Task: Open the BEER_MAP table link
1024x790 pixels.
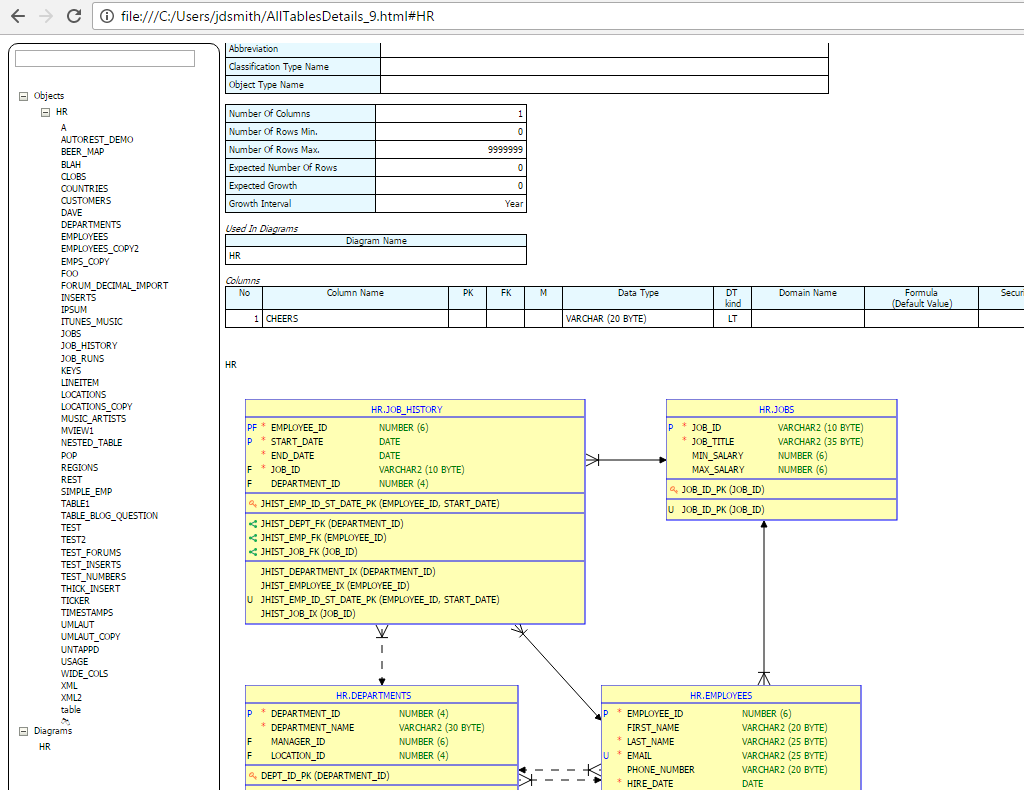Action: pos(83,151)
